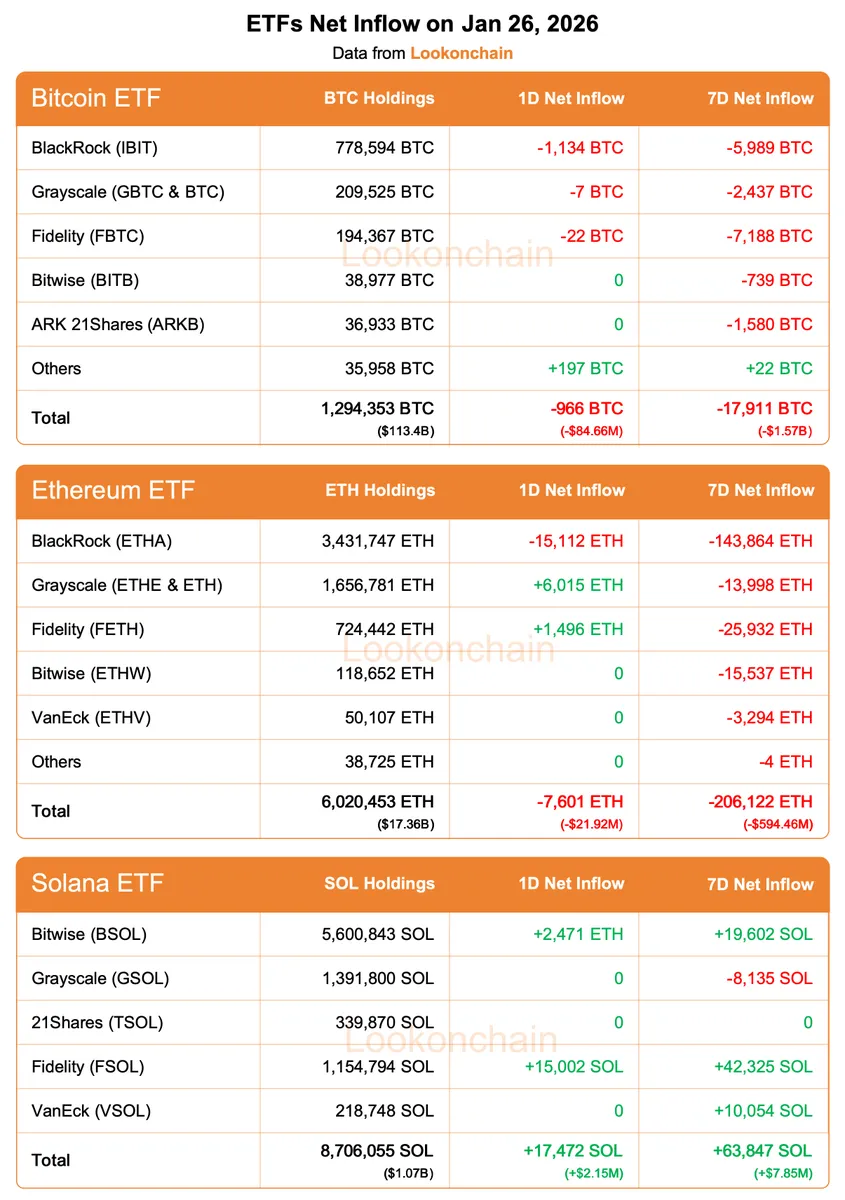Screen dimensions: 845x1200
Task: Click the SOL Holdings column header
Action: tap(379, 883)
